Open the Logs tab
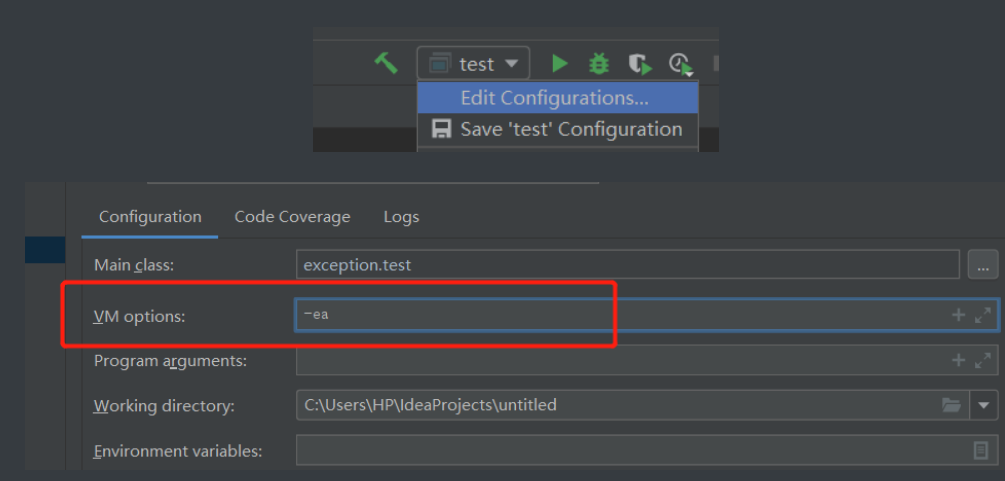1005x481 pixels. (401, 217)
